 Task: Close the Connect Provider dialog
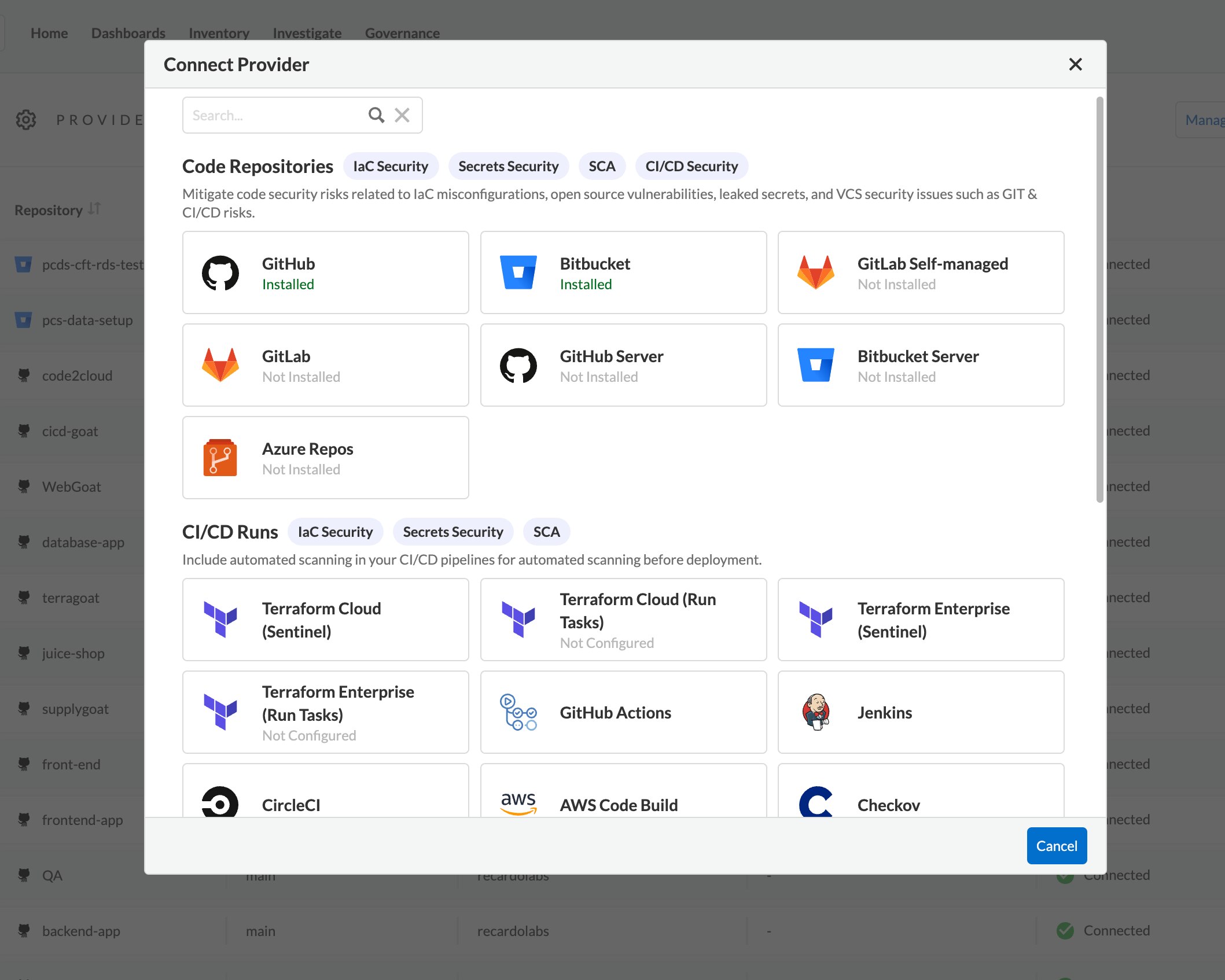point(1075,64)
